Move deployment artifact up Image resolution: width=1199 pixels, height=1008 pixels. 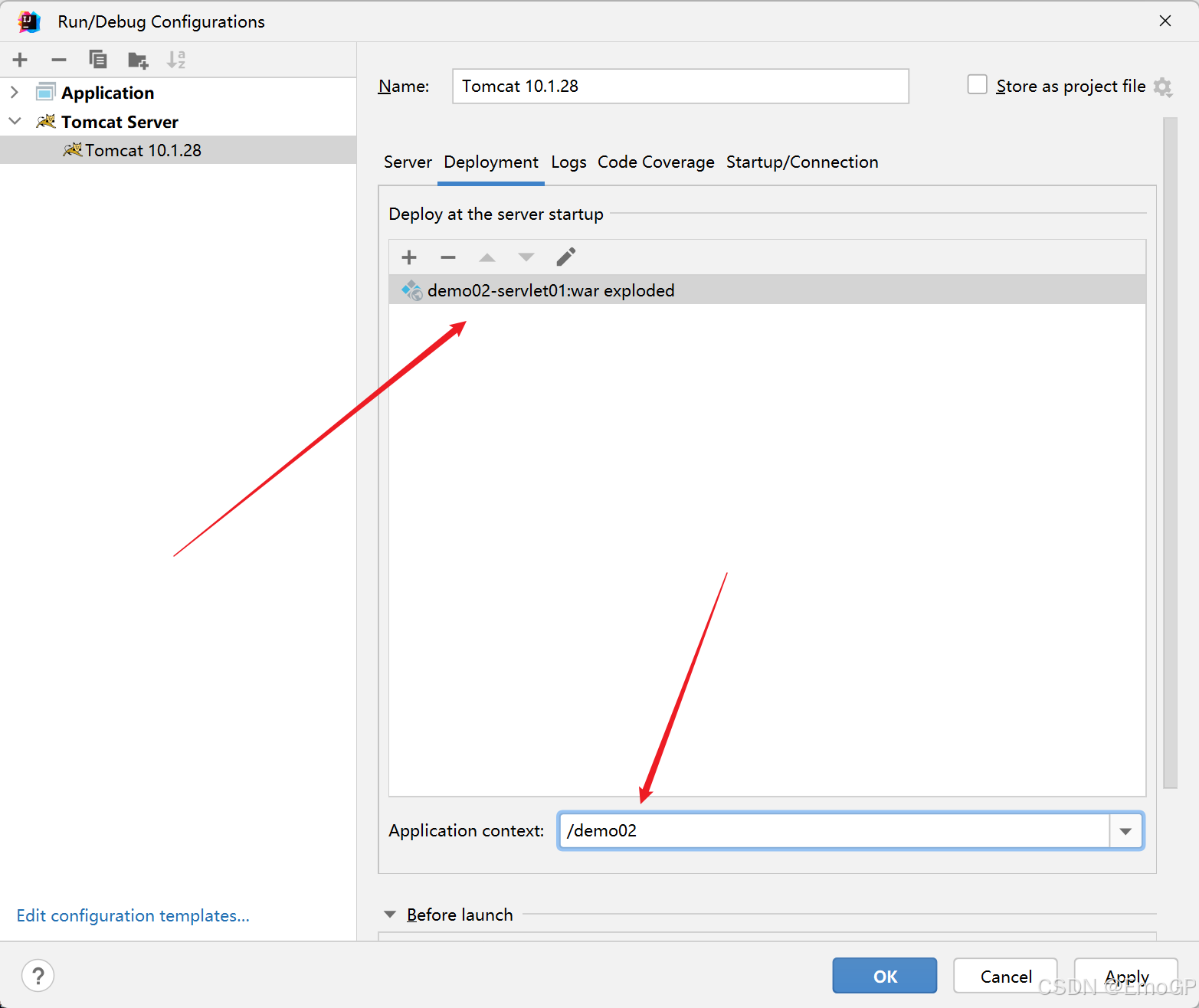tap(487, 257)
